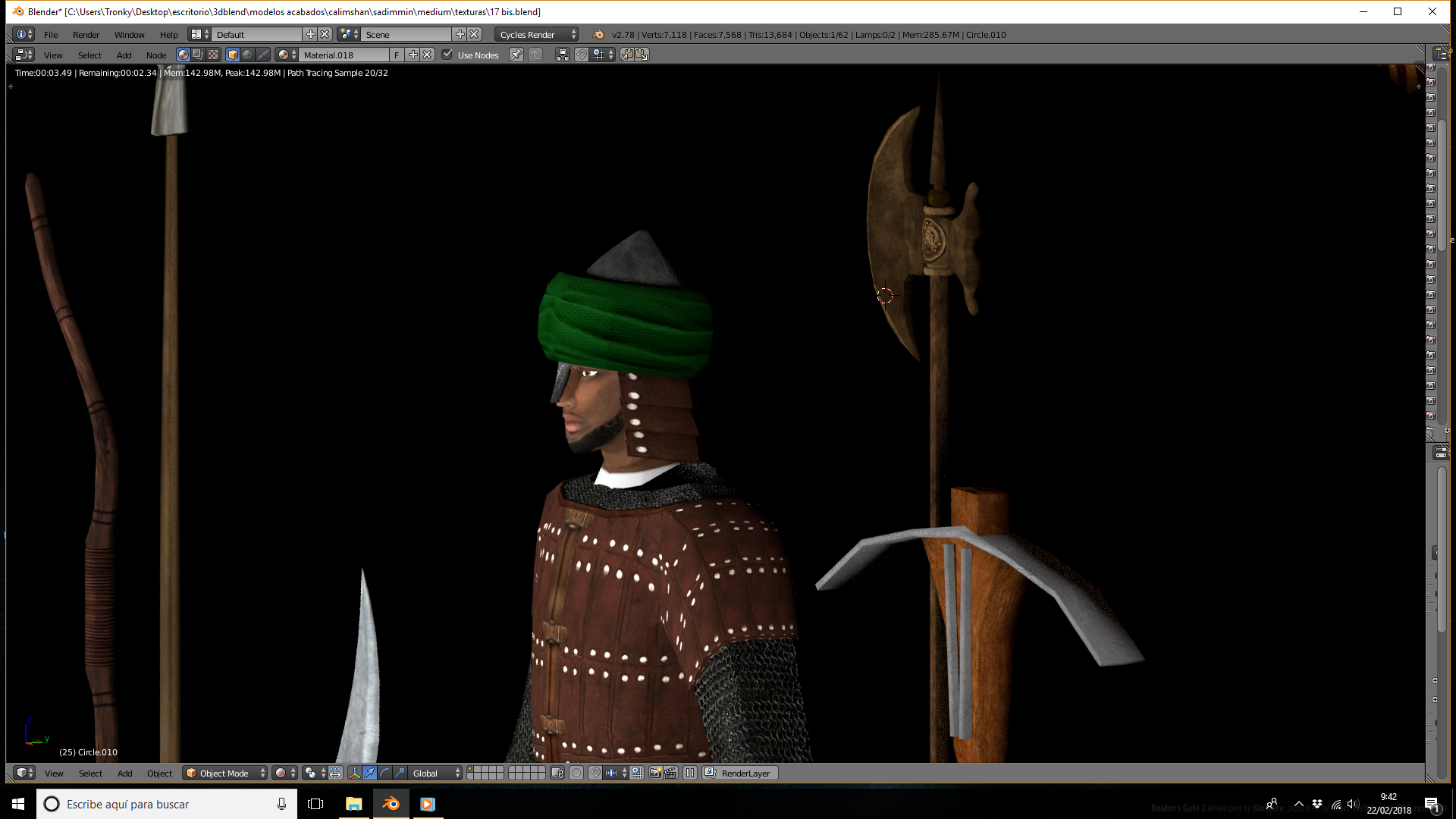1456x819 pixels.
Task: Click the Material.018 name field
Action: coord(345,55)
